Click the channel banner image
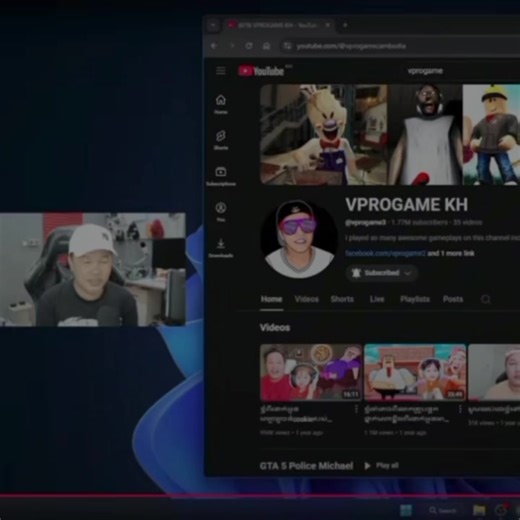520x520 pixels. (390, 134)
